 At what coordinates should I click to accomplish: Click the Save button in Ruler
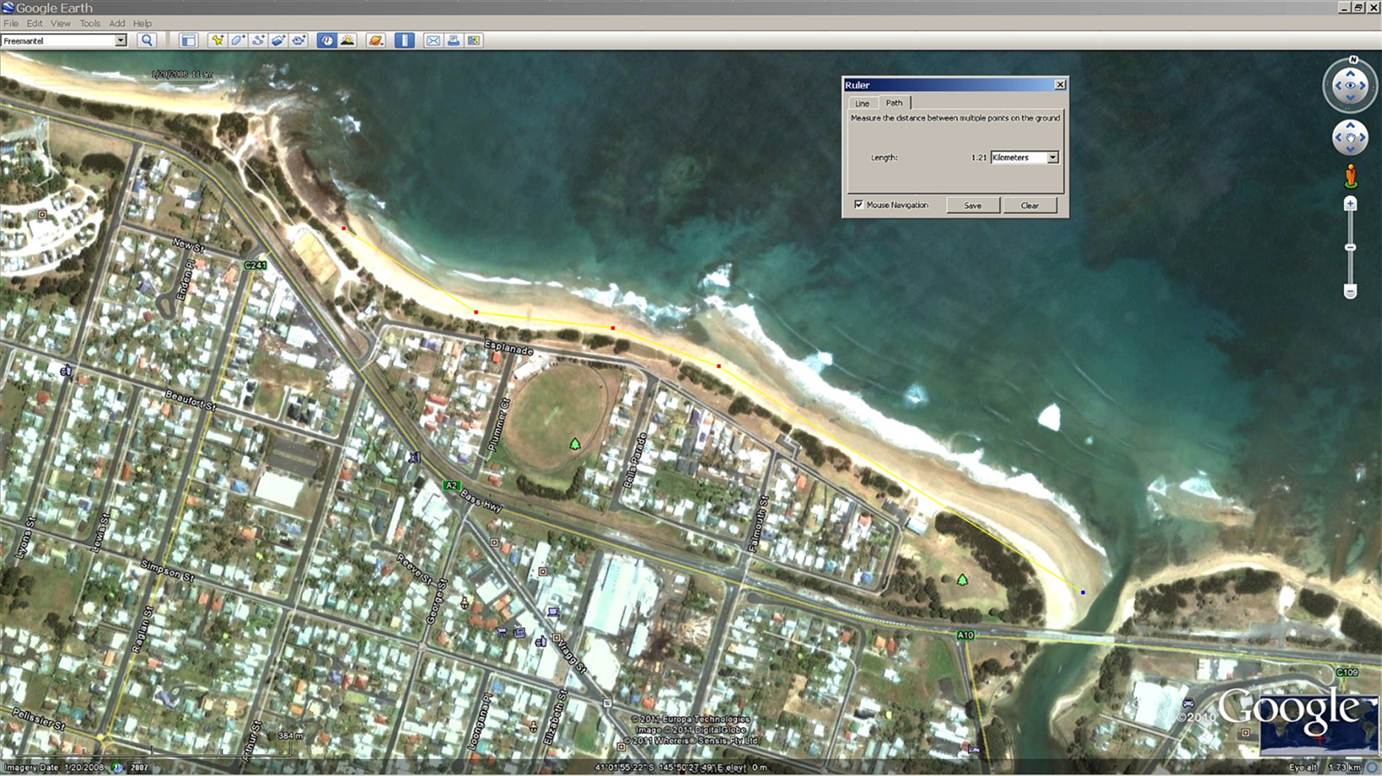pos(972,205)
